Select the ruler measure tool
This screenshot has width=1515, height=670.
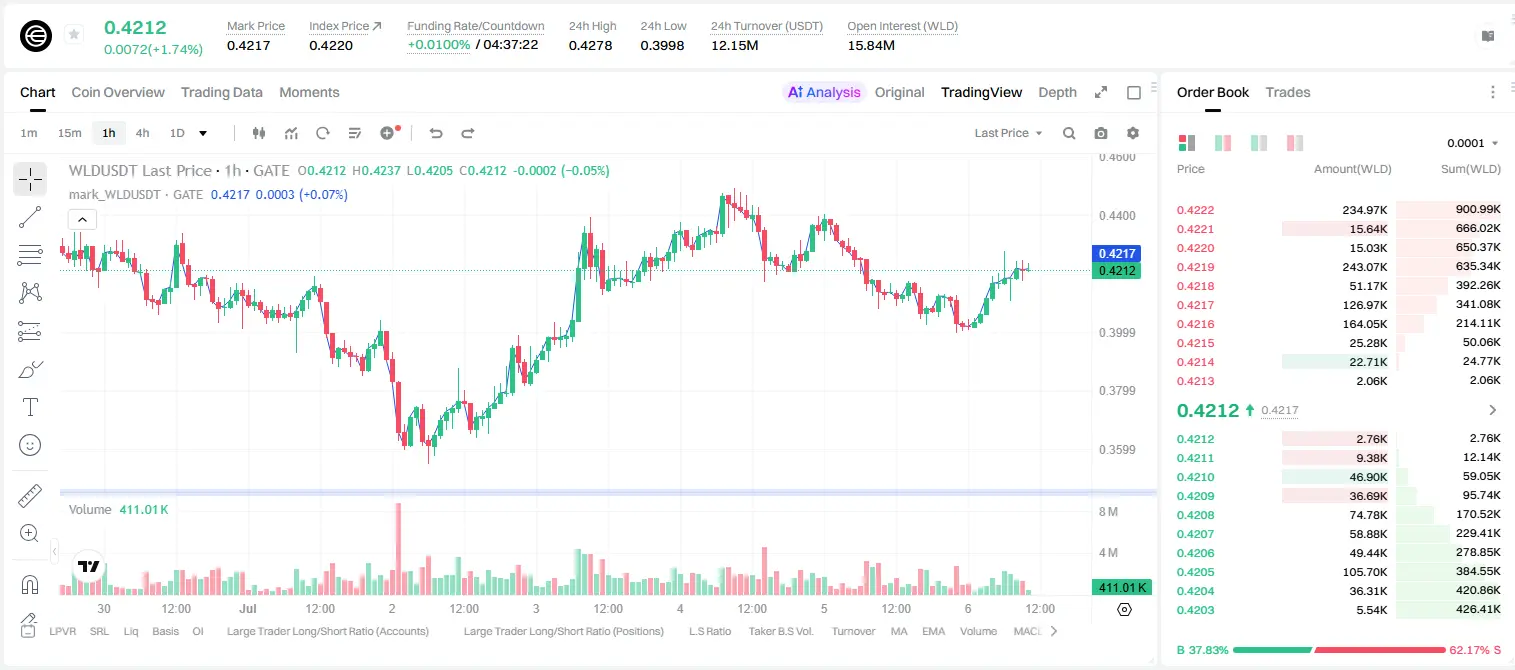[x=30, y=496]
